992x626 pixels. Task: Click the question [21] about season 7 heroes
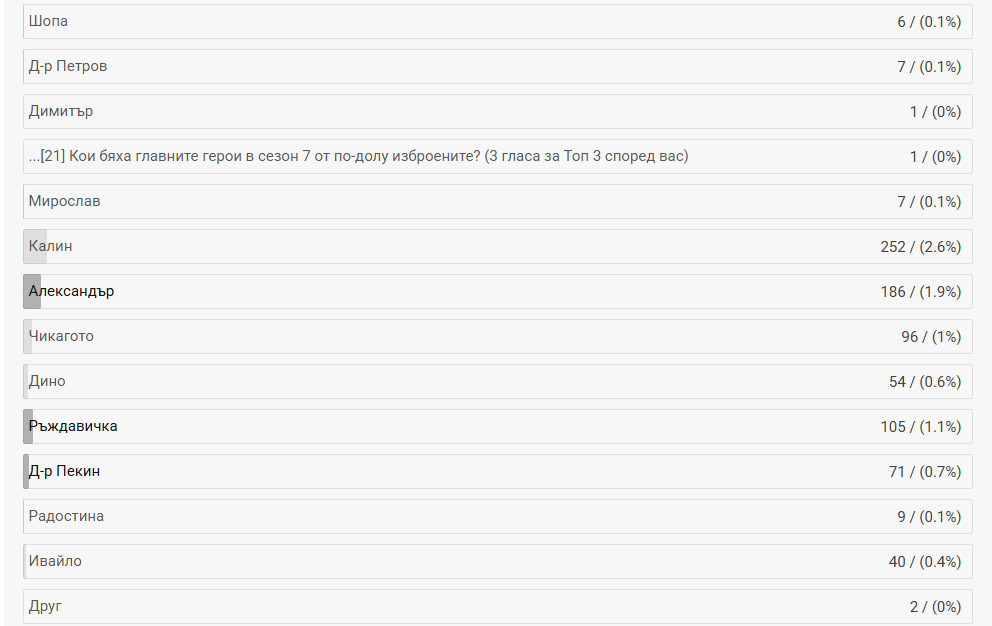(359, 157)
